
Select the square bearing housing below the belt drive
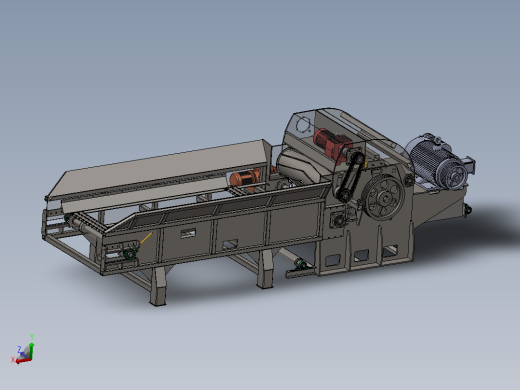(x=338, y=220)
